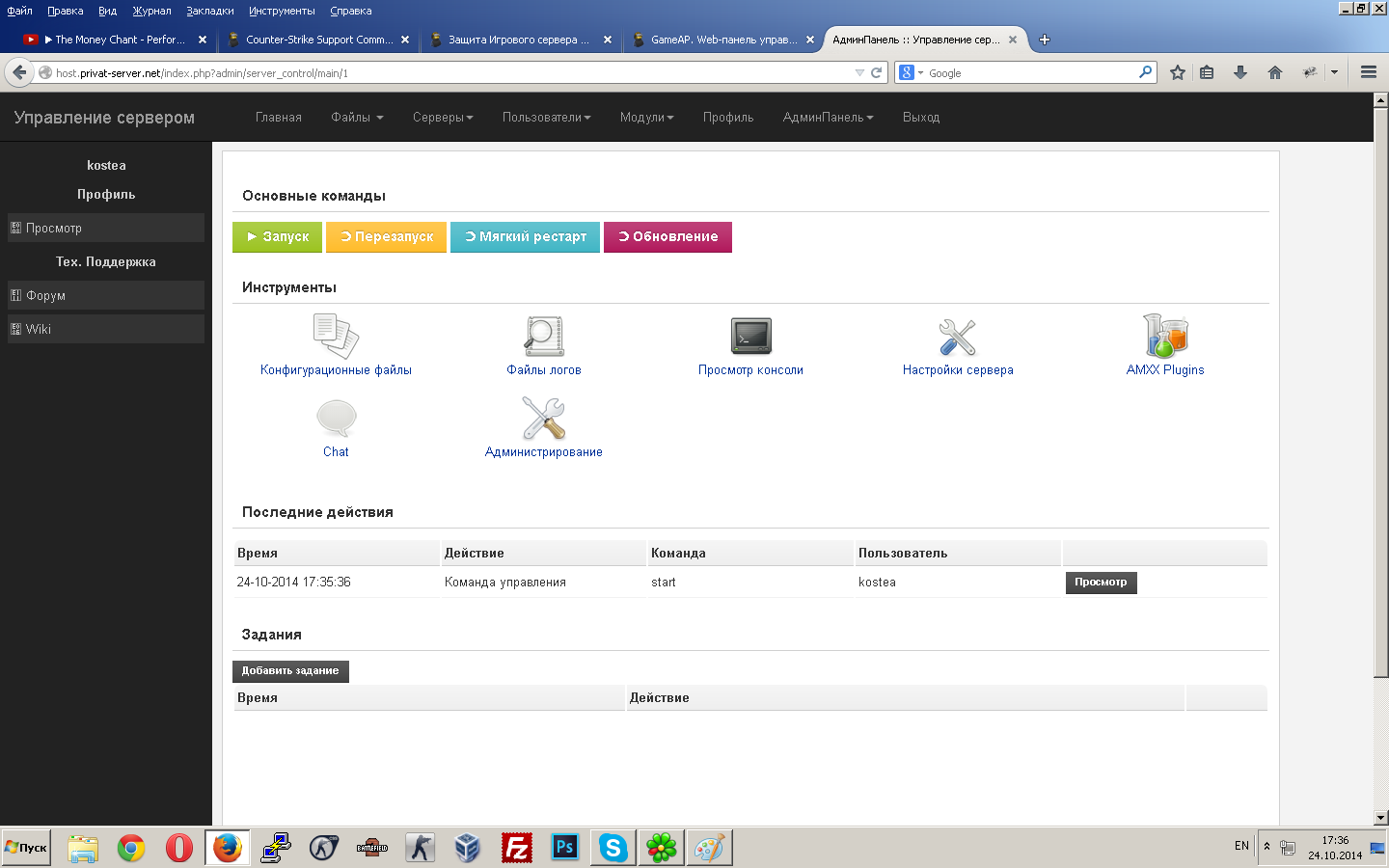
Task: Switch to the Counter-Strike Support Comm tab
Action: click(x=318, y=40)
